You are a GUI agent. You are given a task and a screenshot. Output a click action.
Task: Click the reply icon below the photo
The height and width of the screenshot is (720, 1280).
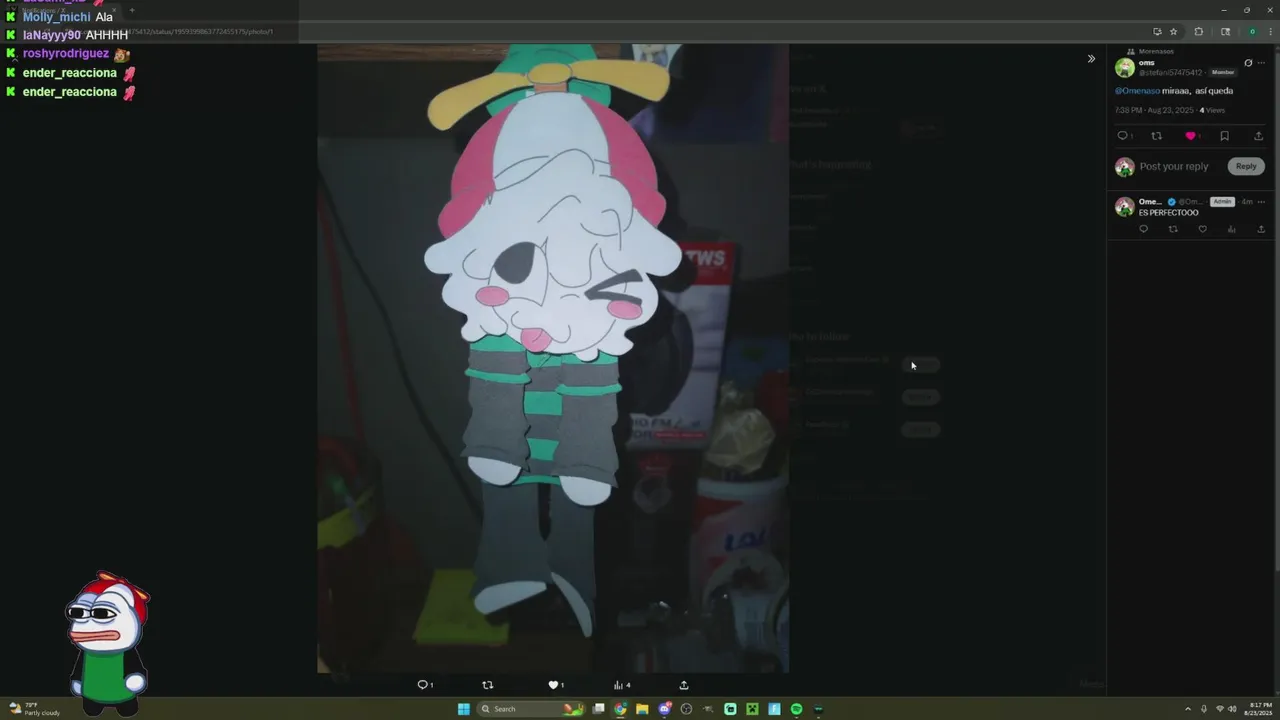pos(423,685)
